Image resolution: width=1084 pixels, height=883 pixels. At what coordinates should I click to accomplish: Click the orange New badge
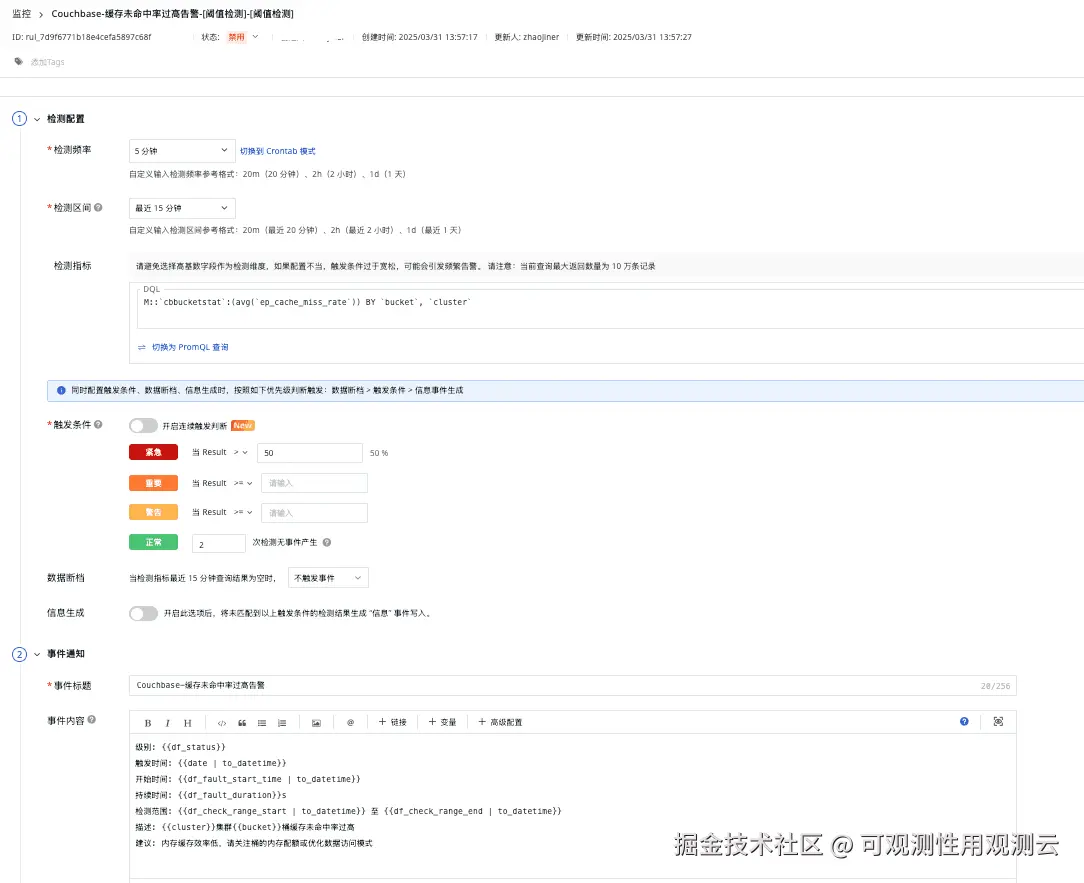click(x=243, y=425)
